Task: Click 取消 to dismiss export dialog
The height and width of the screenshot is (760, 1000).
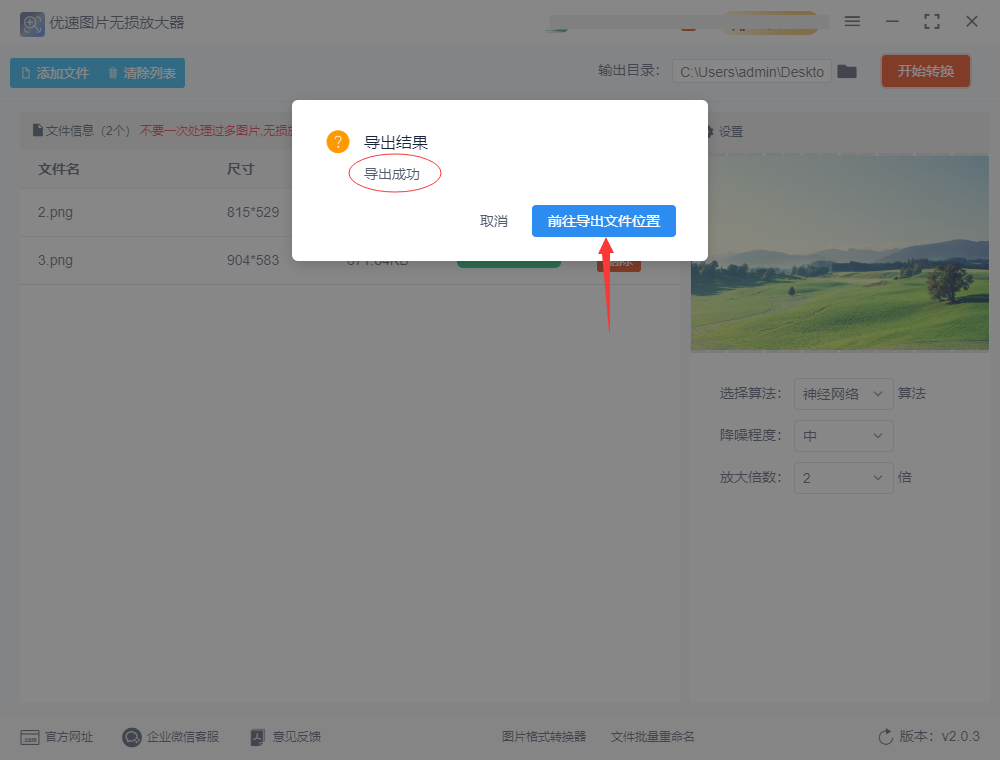Action: tap(494, 221)
